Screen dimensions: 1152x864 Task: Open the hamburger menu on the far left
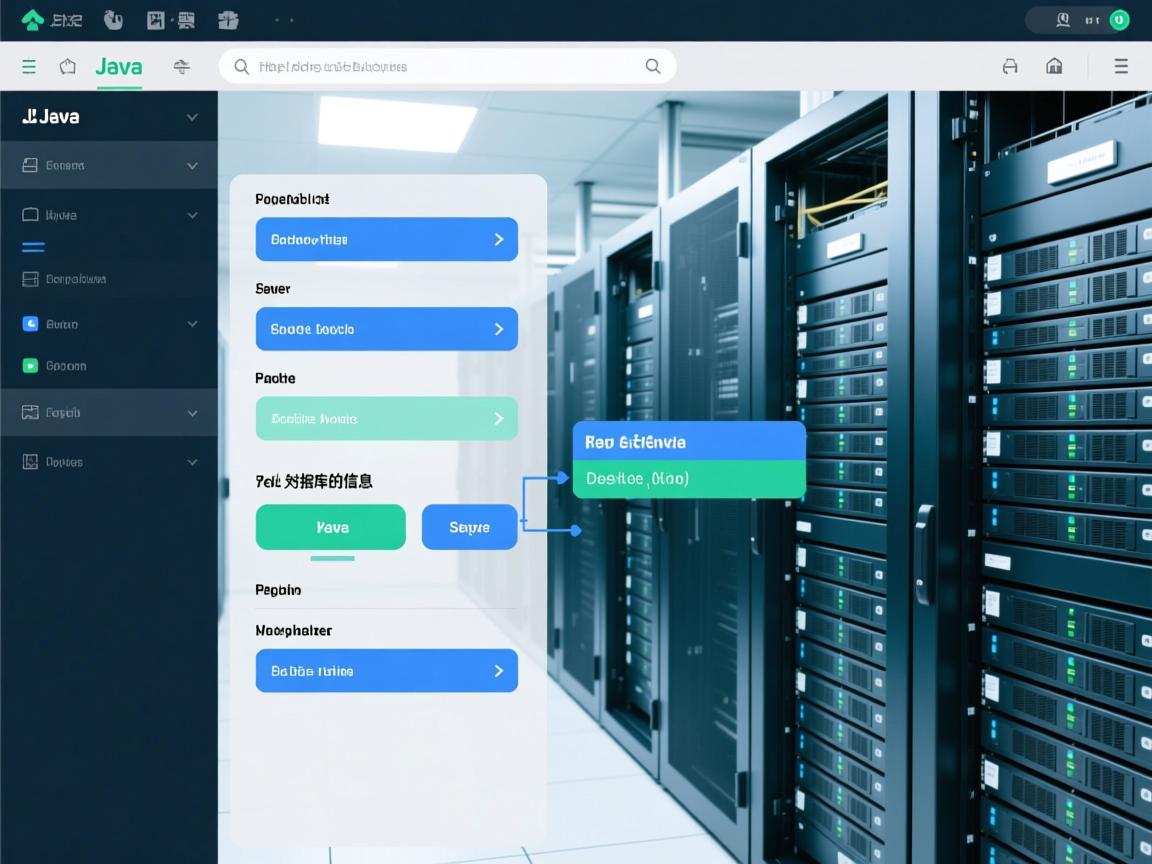point(29,66)
